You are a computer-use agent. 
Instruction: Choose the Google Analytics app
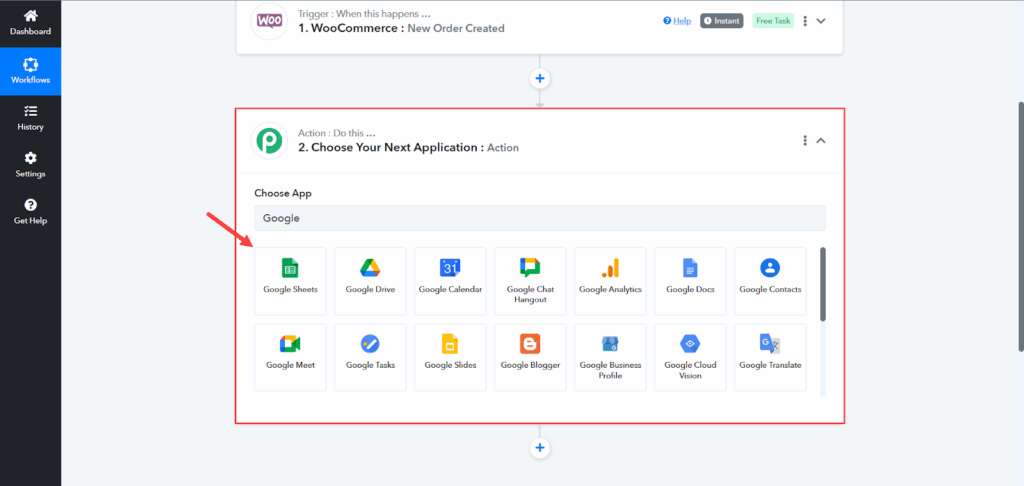[x=610, y=281]
